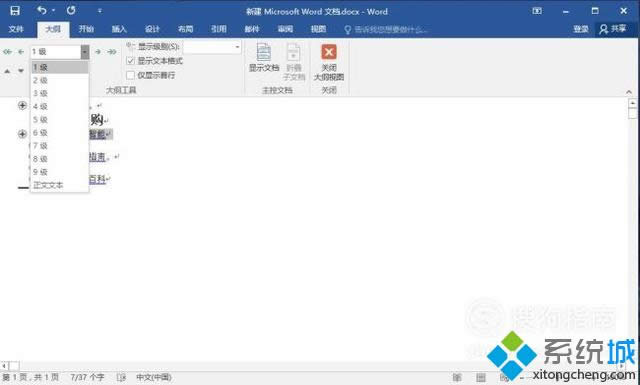
Task: Undo the last action
Action: tap(42, 10)
